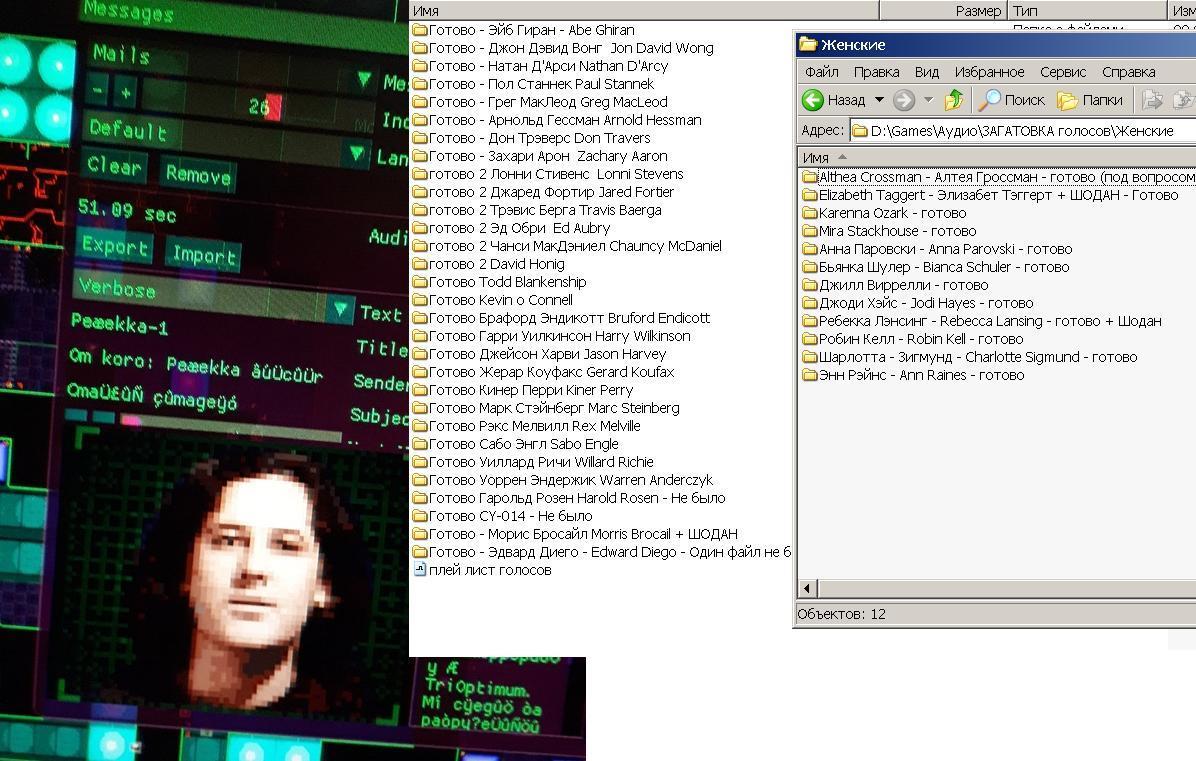Click folder icon of Эдвард Диего row
This screenshot has width=1196, height=761.
coord(420,552)
